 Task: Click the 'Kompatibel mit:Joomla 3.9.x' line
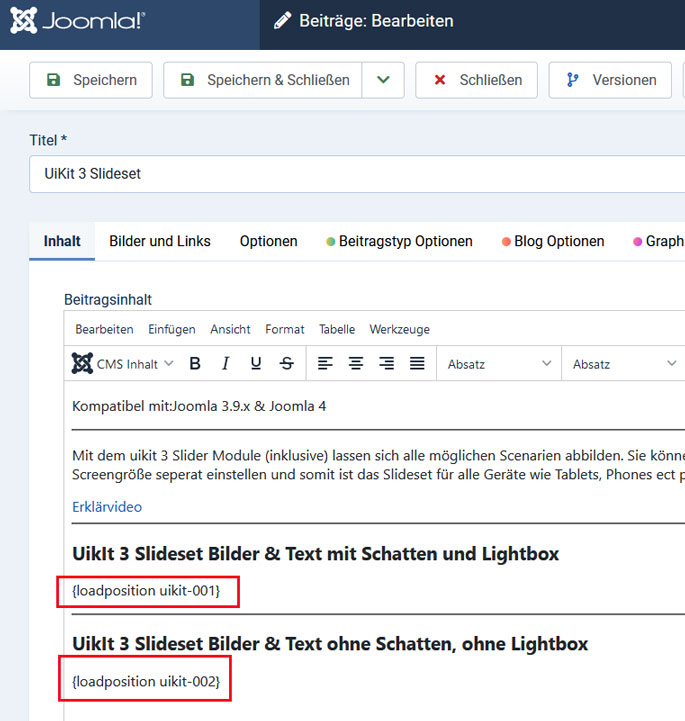(199, 406)
